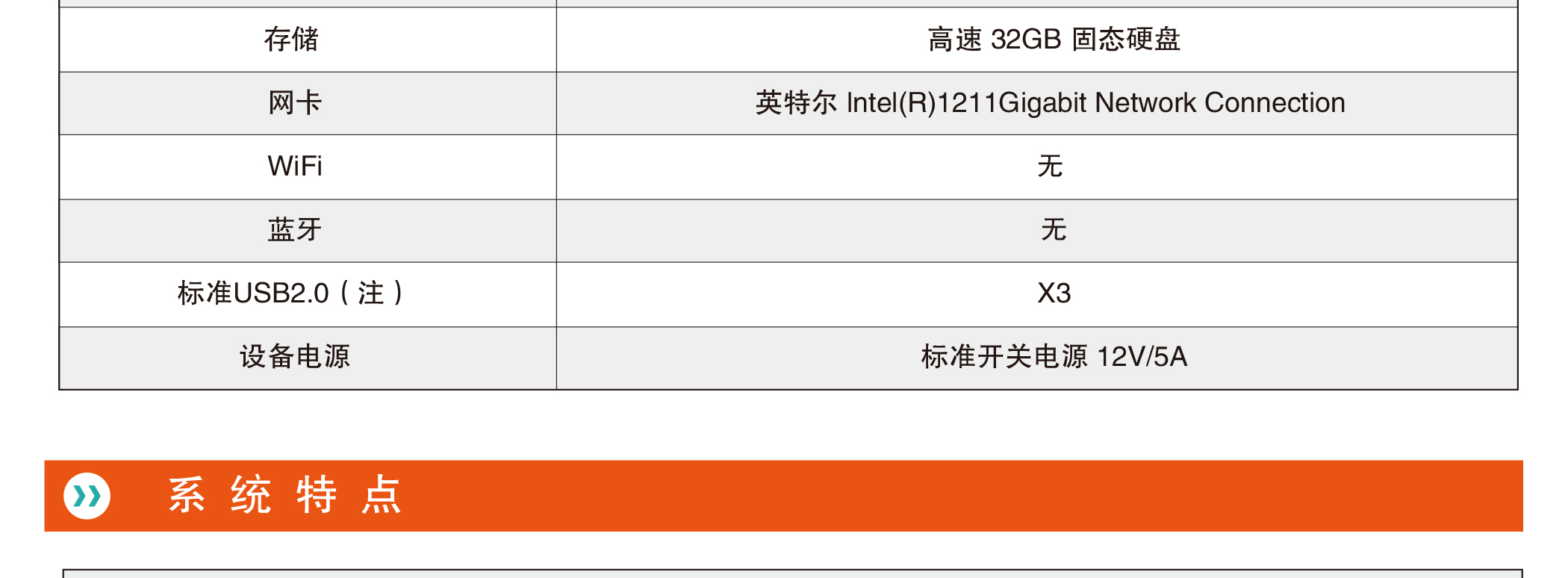Screen dimensions: 1568x578
Task: Click the word Network in the table
Action: point(1145,103)
